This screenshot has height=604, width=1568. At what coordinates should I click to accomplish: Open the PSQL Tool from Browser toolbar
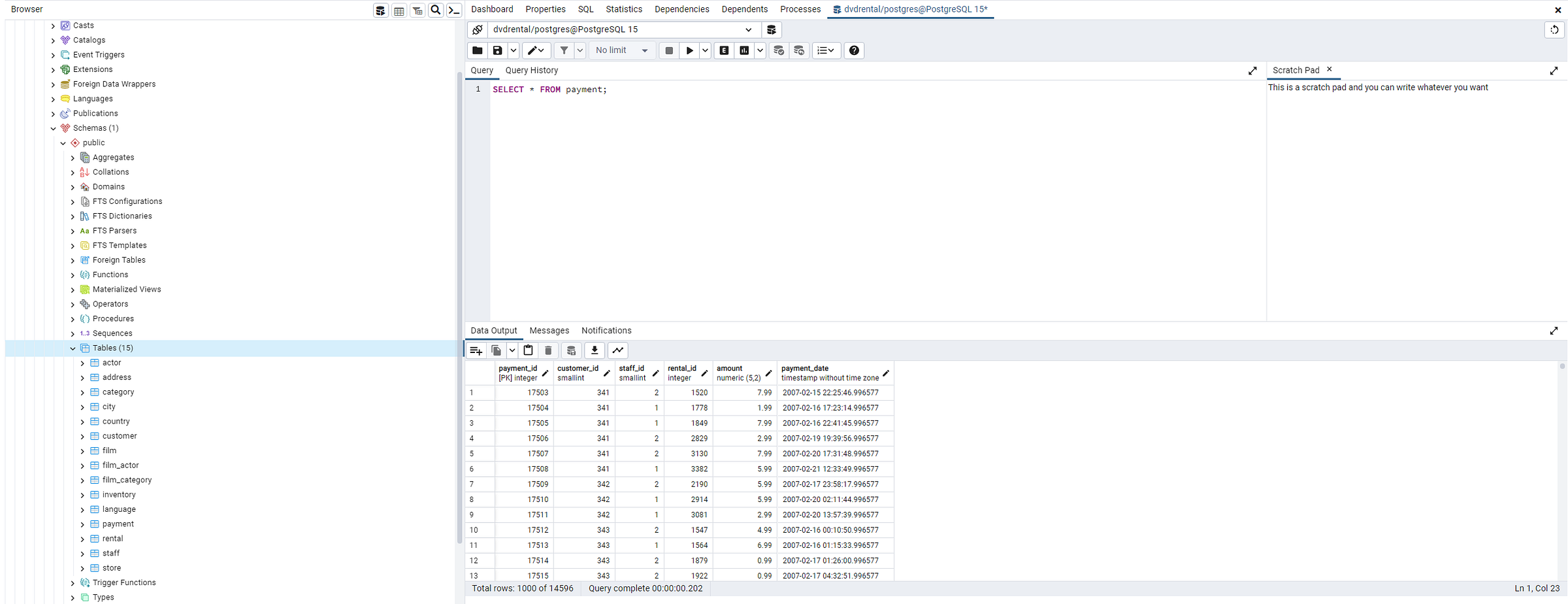coord(454,10)
